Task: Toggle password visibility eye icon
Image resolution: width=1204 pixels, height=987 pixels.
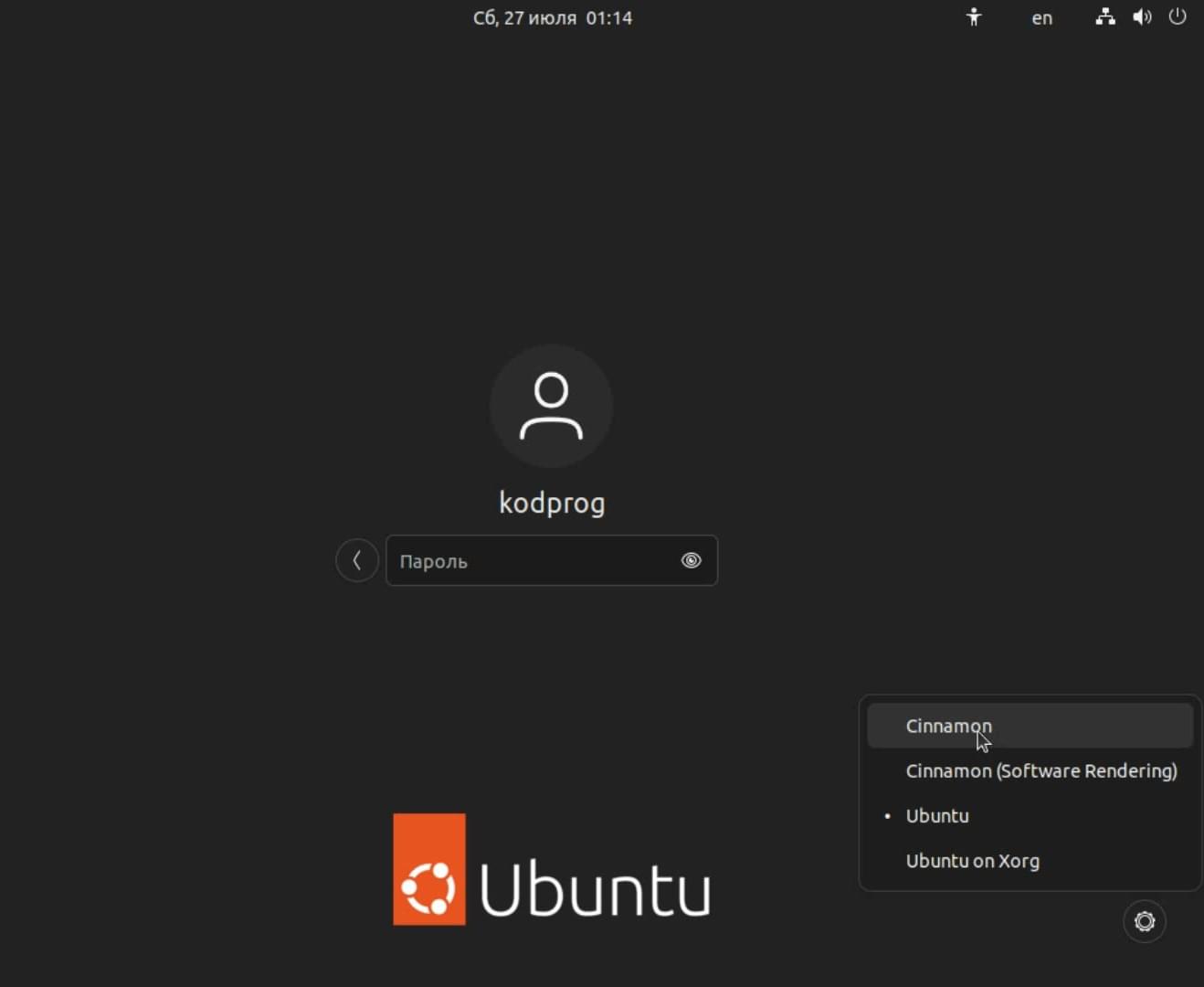Action: click(x=692, y=560)
